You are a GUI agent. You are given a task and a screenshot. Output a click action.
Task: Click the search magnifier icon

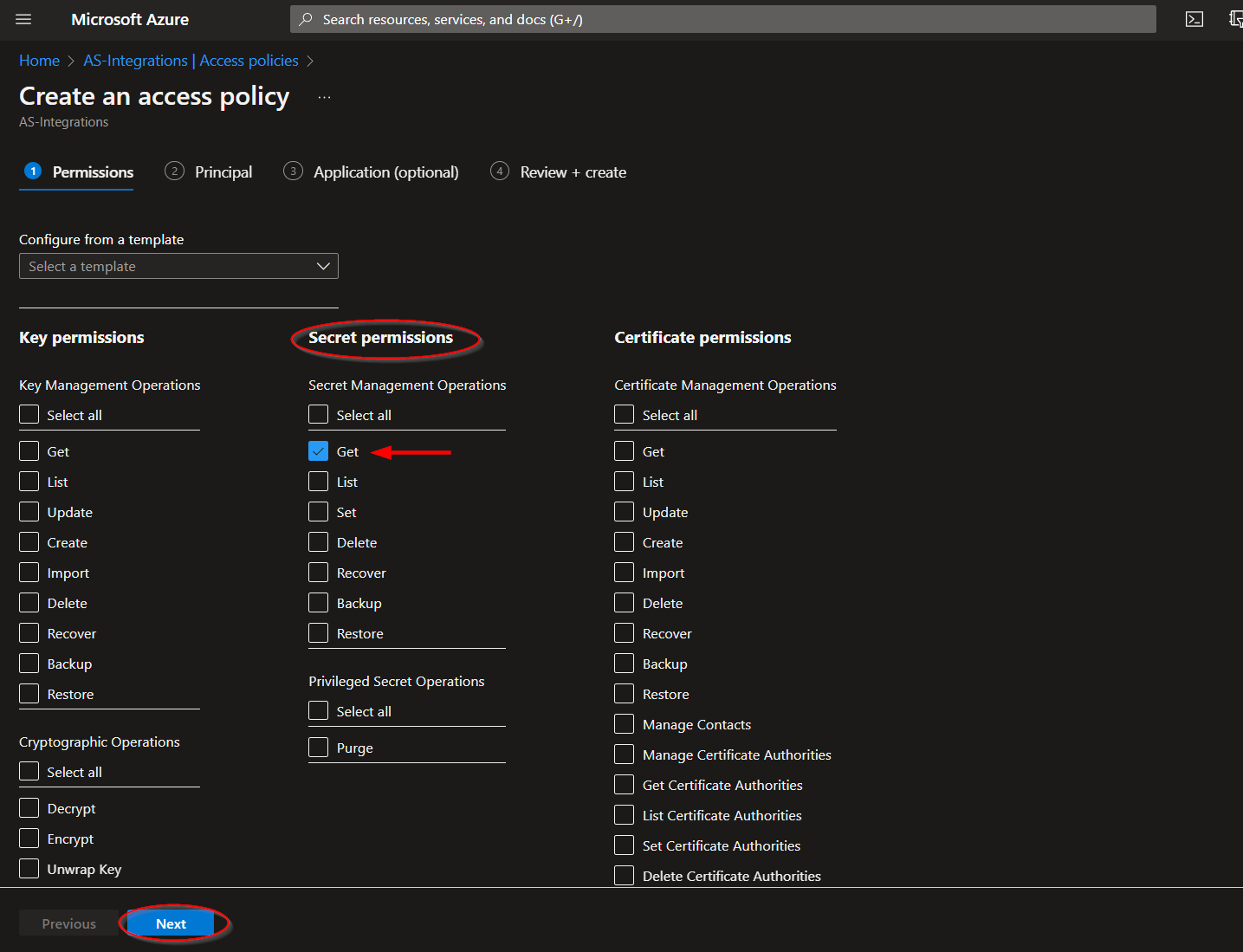click(x=306, y=19)
